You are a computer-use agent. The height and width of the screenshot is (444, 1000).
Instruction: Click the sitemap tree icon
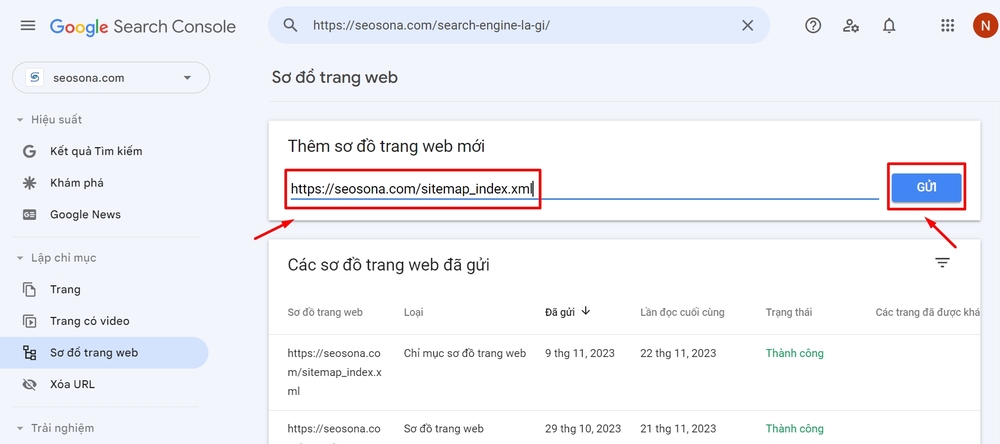29,353
